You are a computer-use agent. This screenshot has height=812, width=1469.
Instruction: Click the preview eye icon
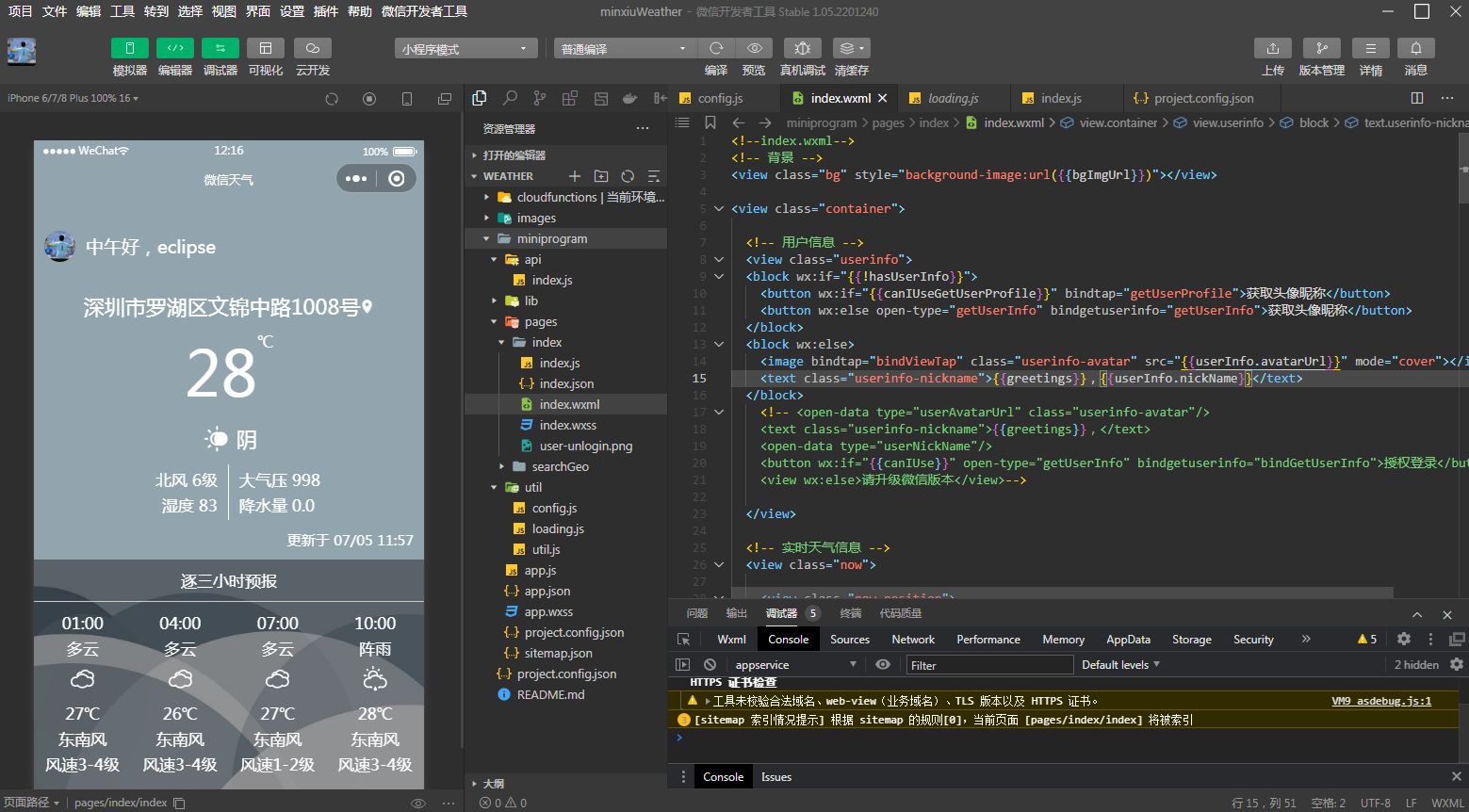(754, 48)
